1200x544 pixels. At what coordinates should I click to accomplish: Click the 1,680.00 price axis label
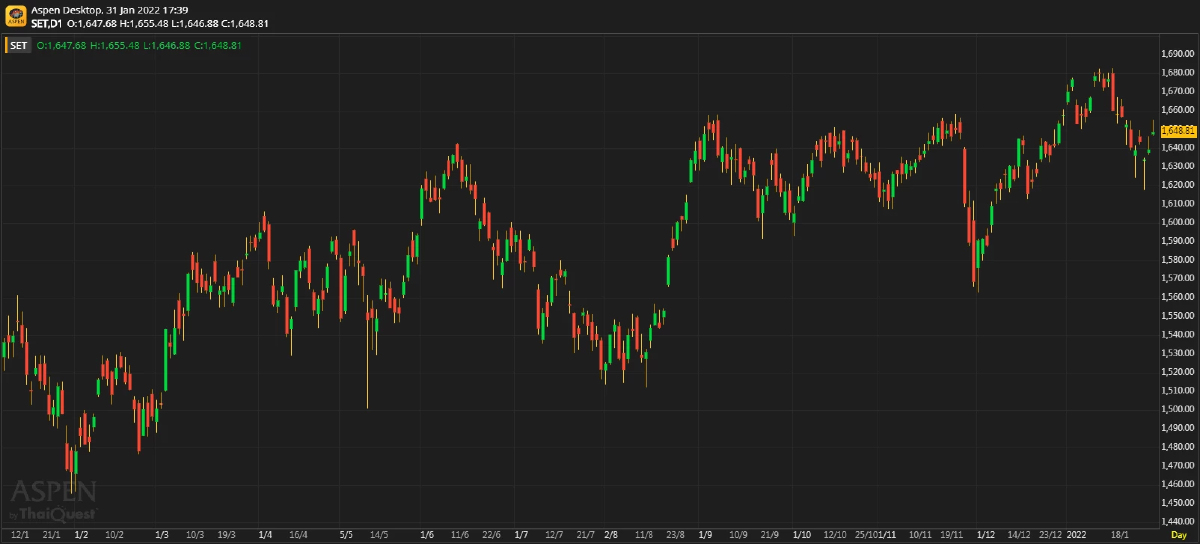1178,72
